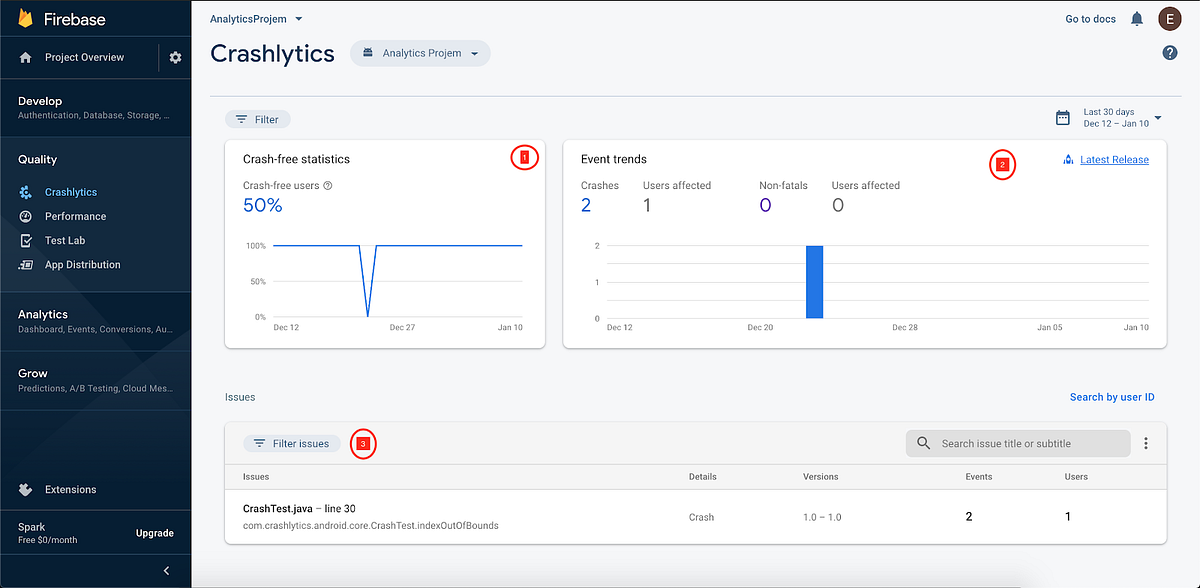
Task: Open notifications with the bell icon
Action: point(1136,18)
